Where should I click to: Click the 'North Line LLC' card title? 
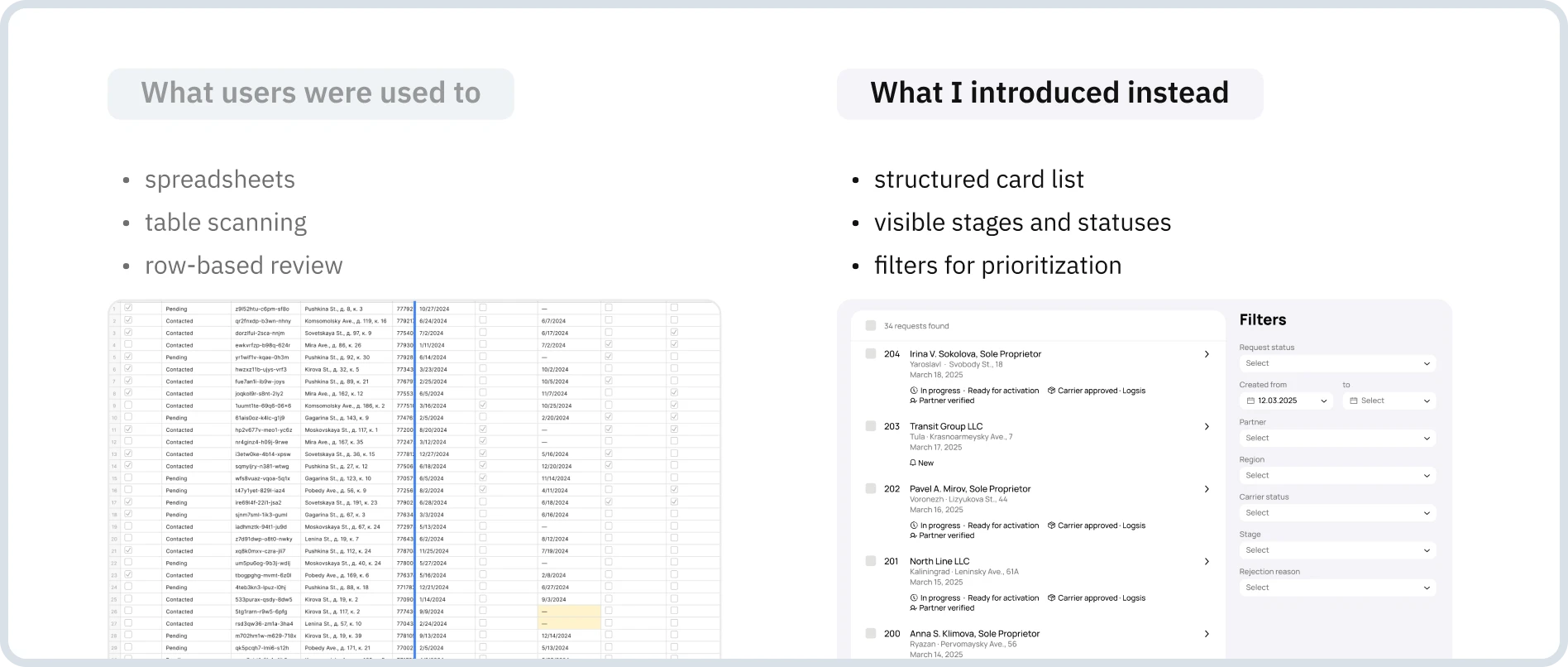939,561
